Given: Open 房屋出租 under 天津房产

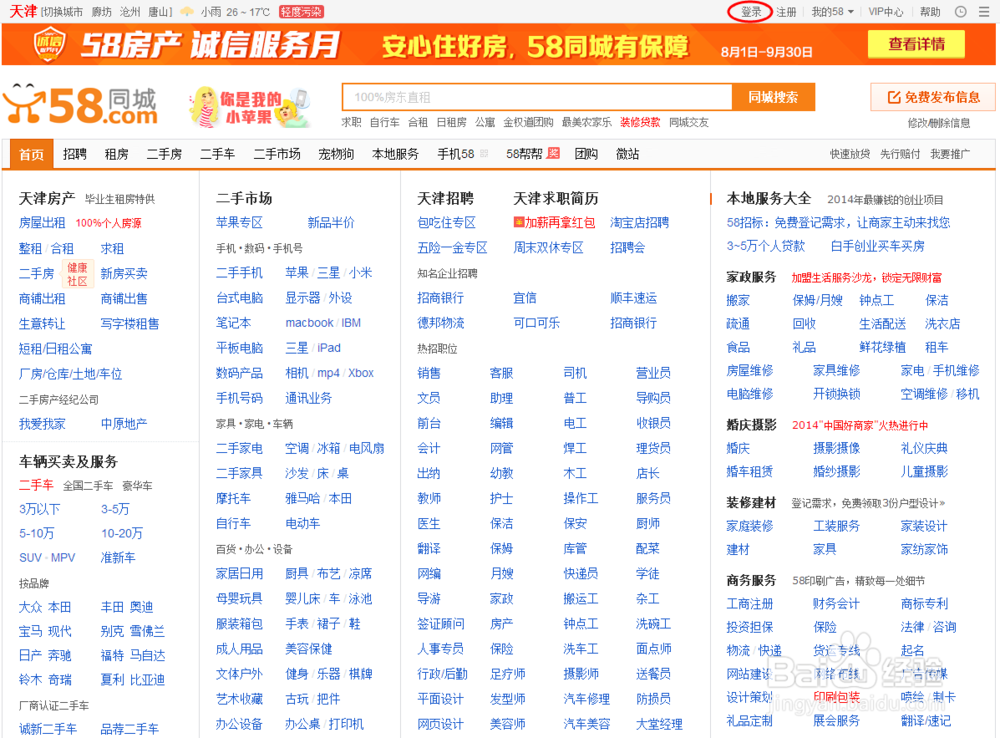Looking at the screenshot, I should (x=42, y=223).
